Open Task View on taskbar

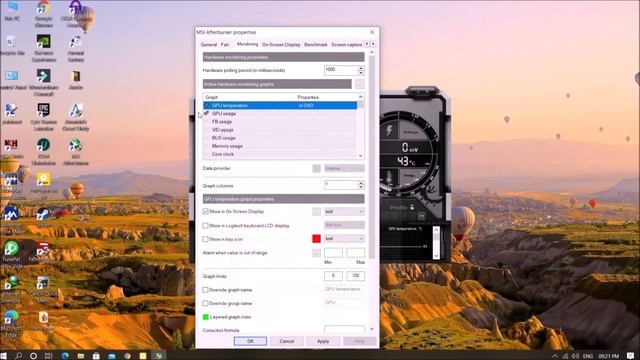coord(49,356)
